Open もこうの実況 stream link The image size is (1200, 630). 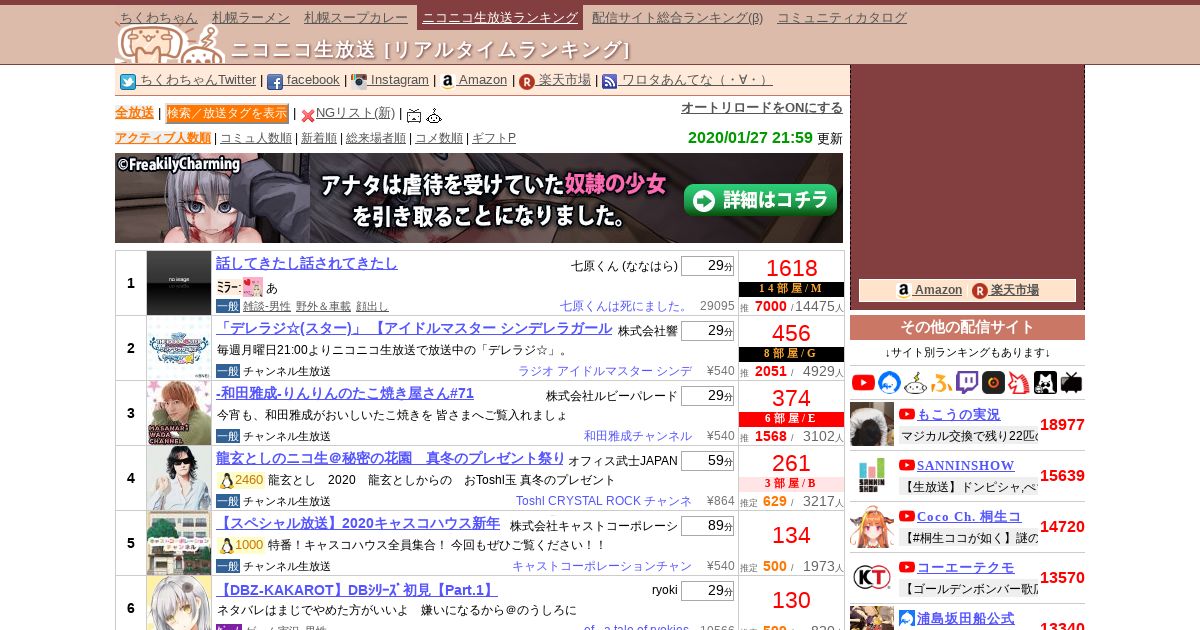(x=958, y=414)
